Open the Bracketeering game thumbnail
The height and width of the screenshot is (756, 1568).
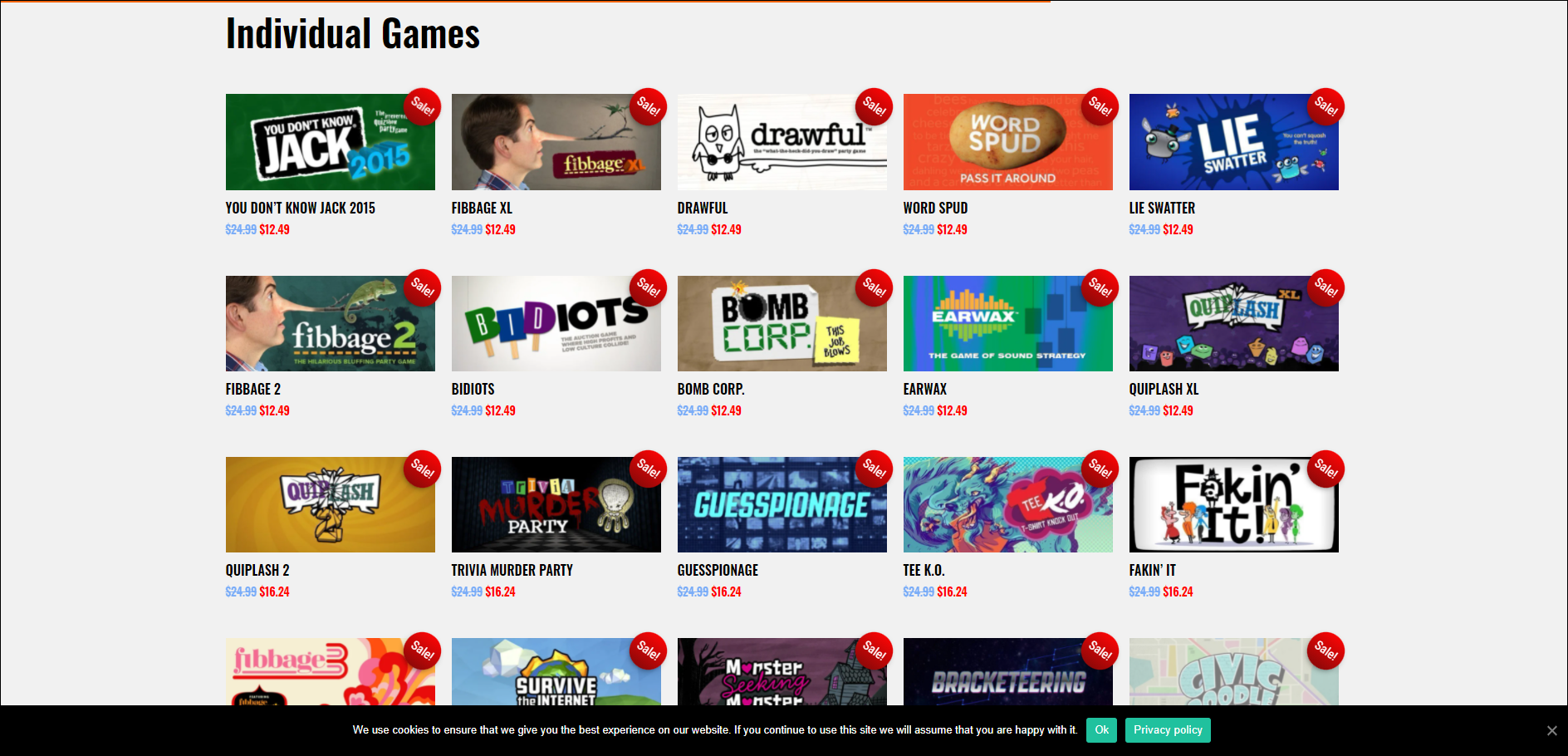point(1007,672)
